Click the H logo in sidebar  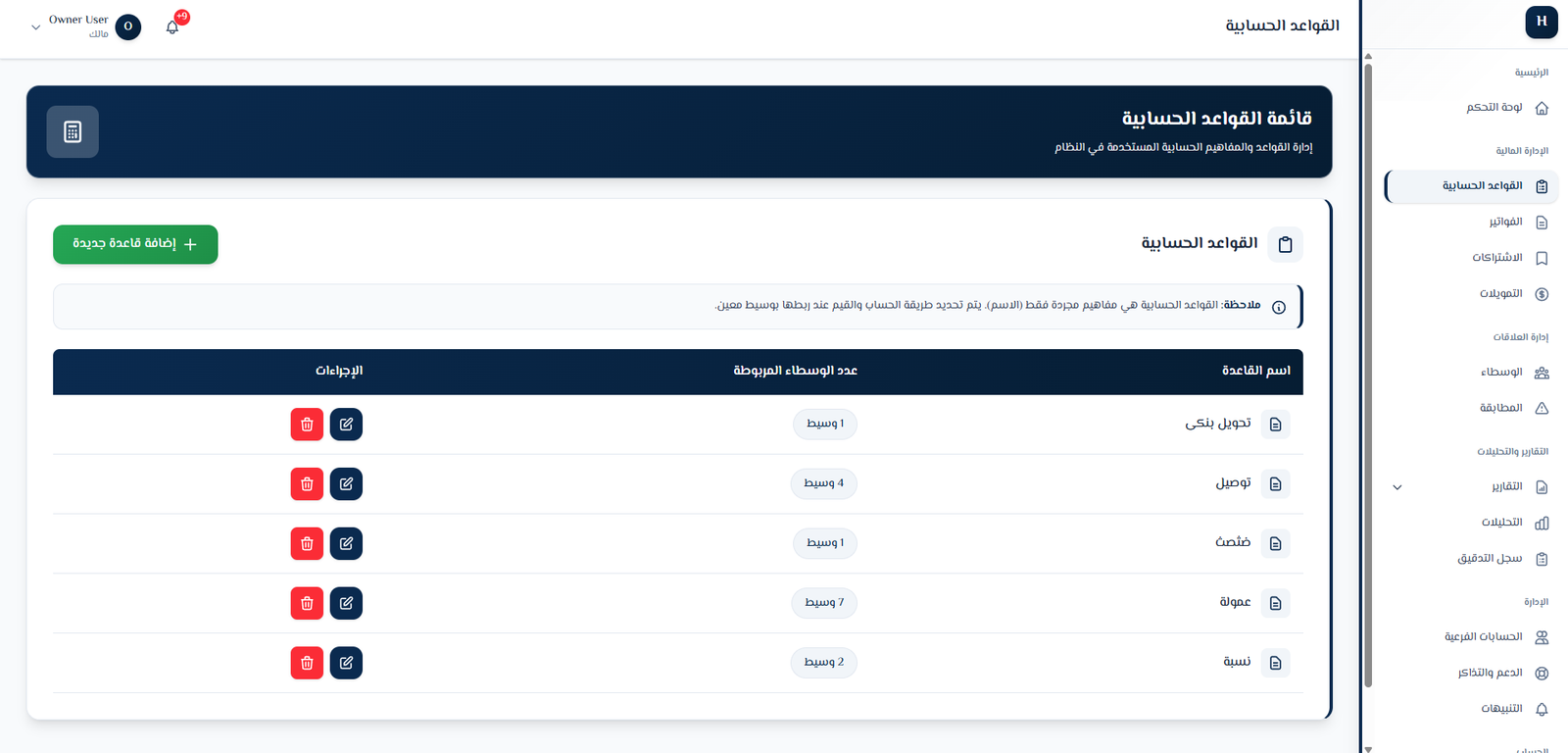[x=1542, y=22]
